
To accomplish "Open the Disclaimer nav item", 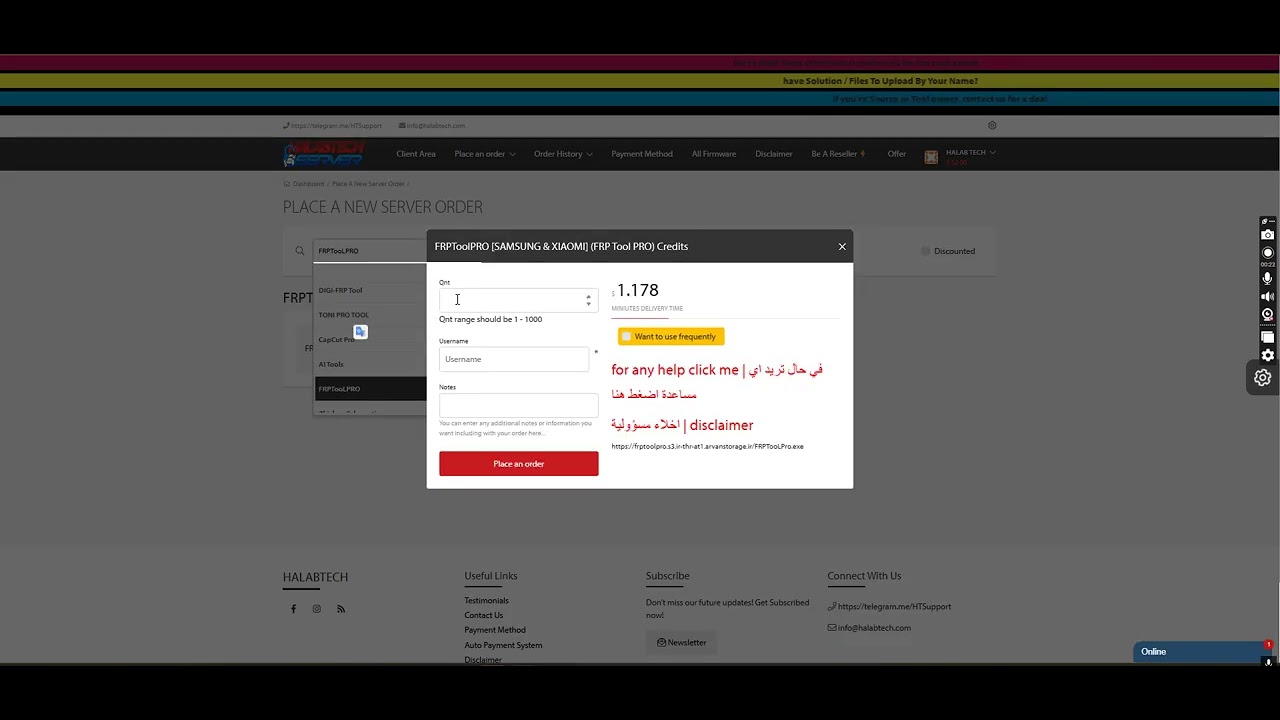I will (x=774, y=154).
